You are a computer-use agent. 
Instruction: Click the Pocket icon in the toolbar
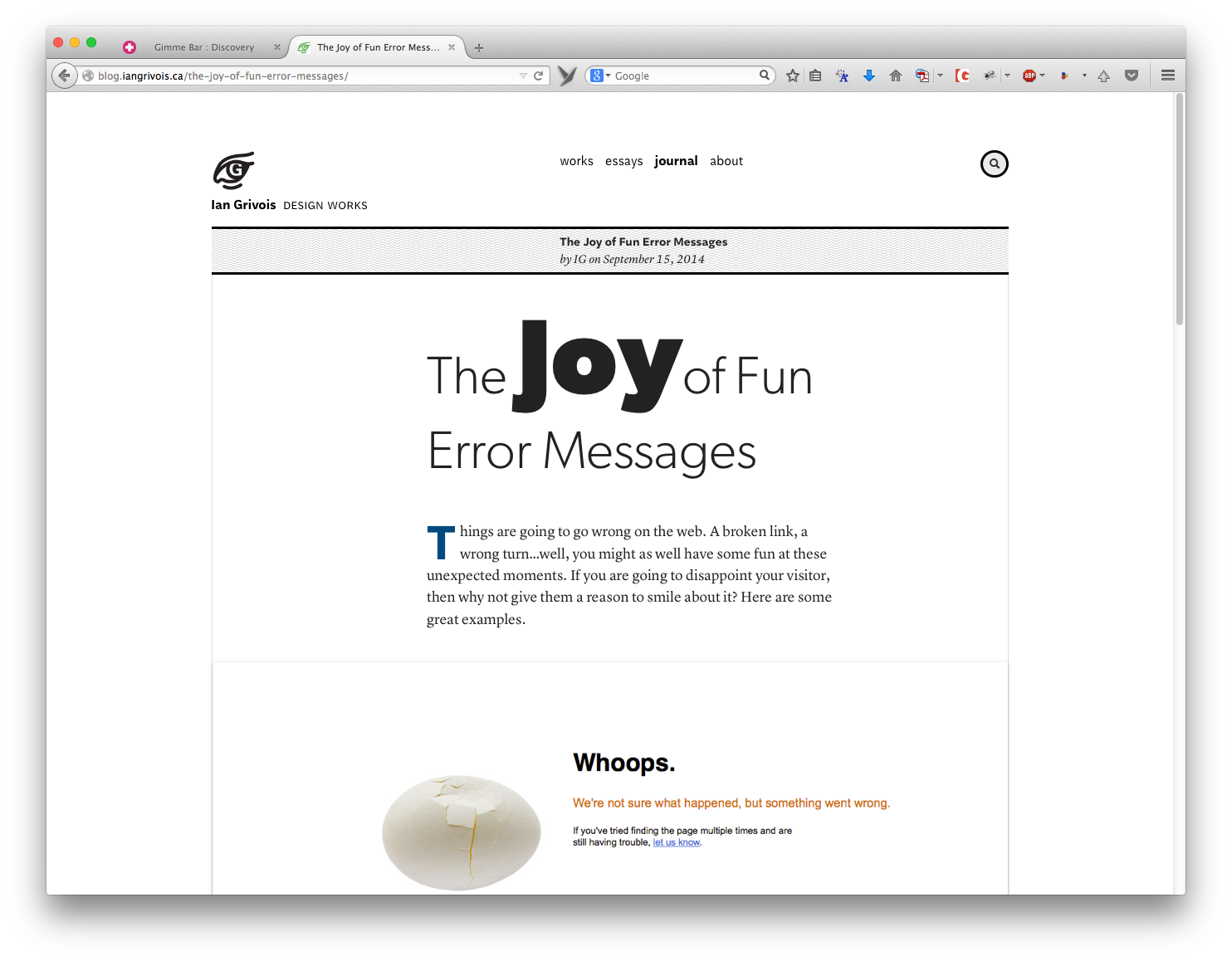tap(1131, 76)
